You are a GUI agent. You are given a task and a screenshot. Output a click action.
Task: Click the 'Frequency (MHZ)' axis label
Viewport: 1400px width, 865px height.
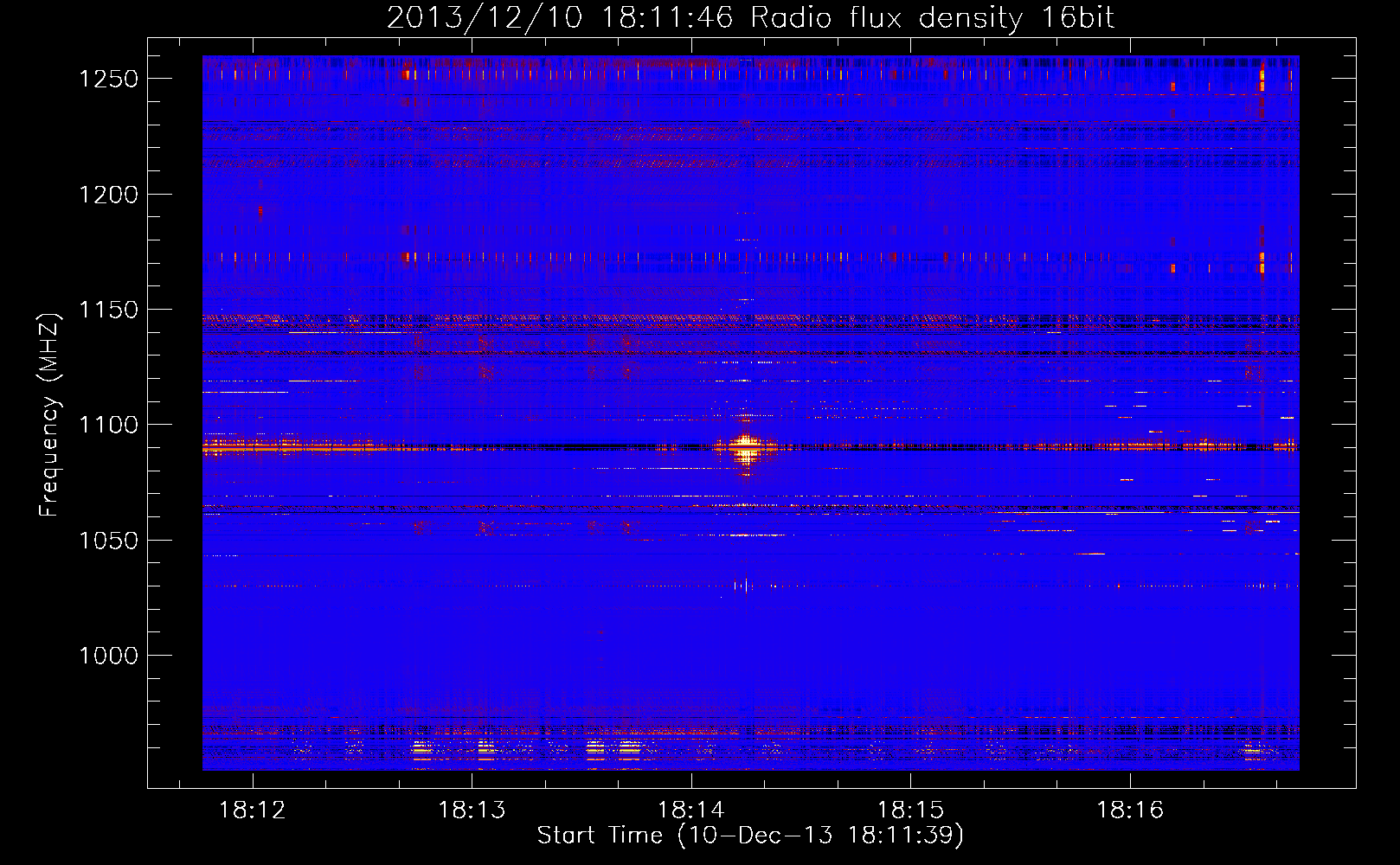[51, 415]
